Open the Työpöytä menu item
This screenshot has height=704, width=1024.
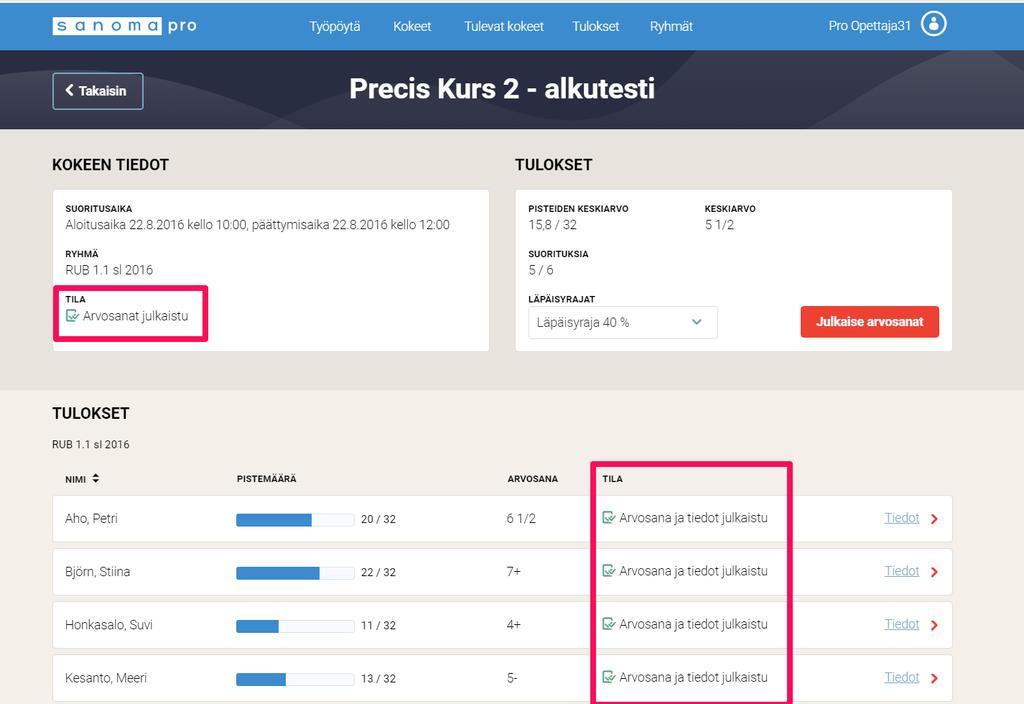coord(334,26)
